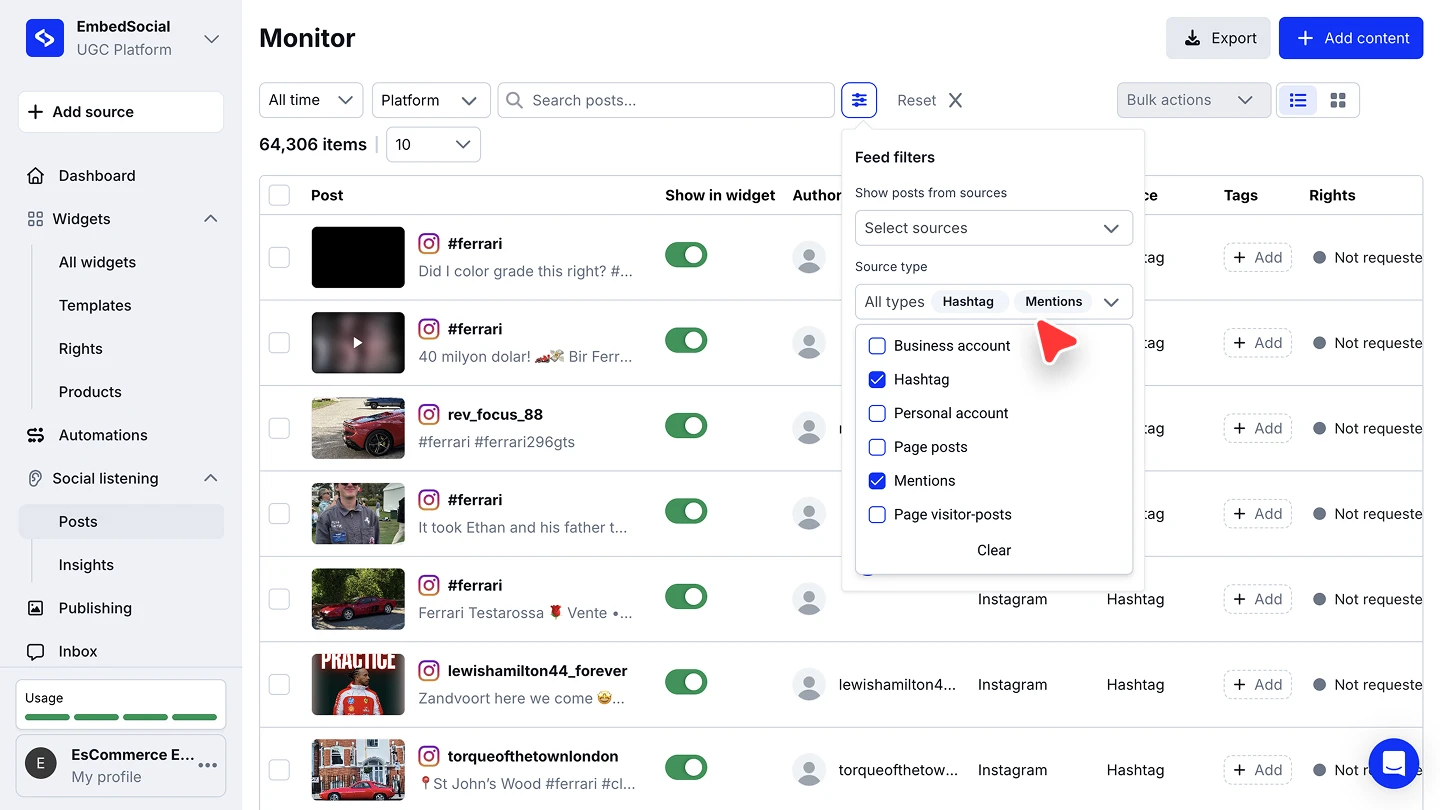Click the E profile avatar
Screen dimensions: 1440x810
tap(40, 765)
